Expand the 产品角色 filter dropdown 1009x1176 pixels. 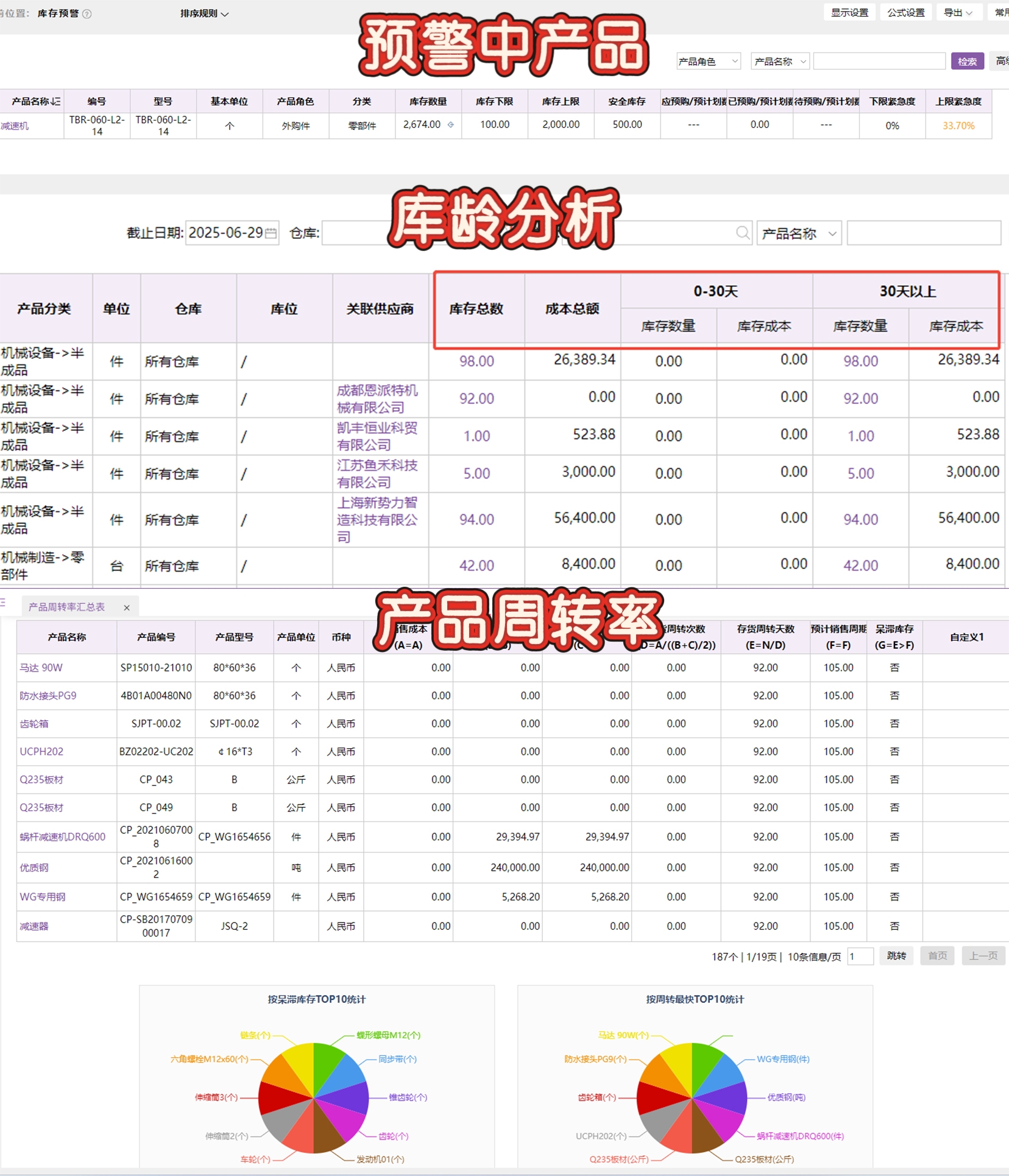(708, 62)
